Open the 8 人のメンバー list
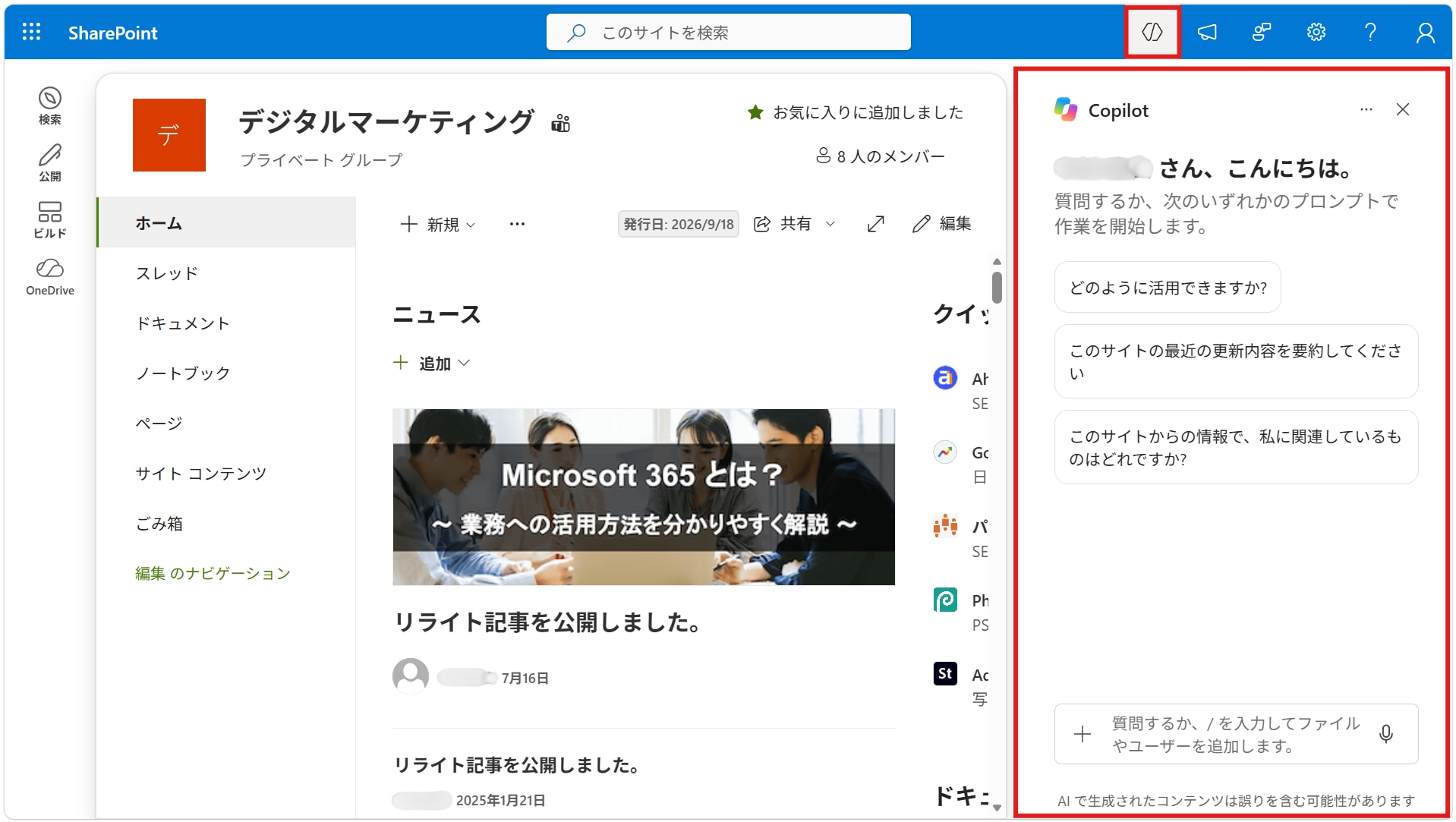 [880, 156]
